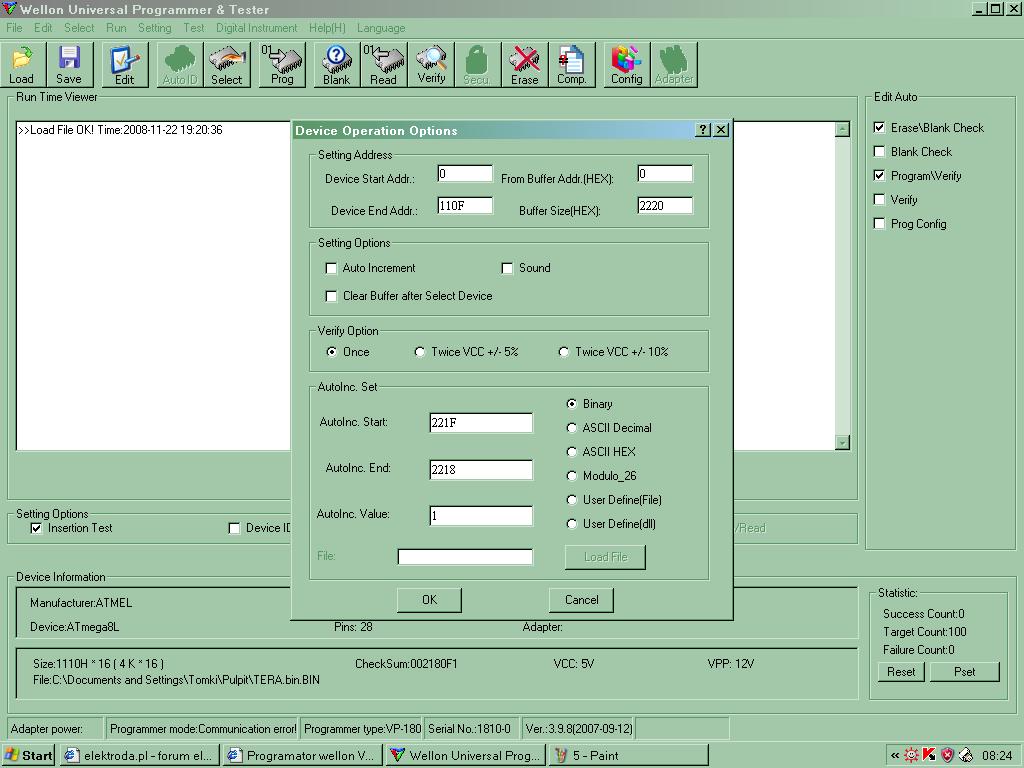This screenshot has width=1024, height=768.
Task: Click the Load File button
Action: click(x=605, y=557)
